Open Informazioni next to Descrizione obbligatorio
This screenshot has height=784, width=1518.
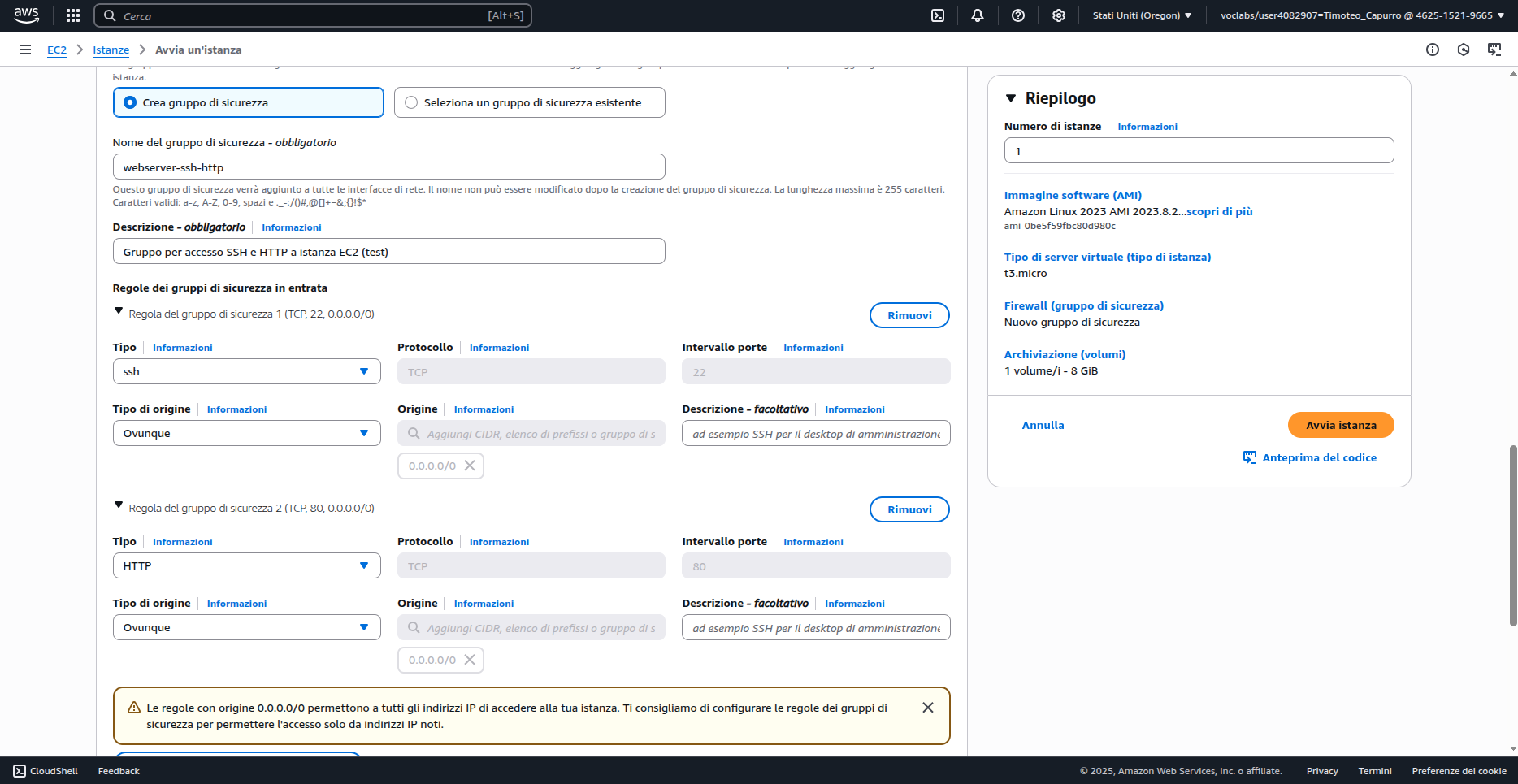coord(292,227)
